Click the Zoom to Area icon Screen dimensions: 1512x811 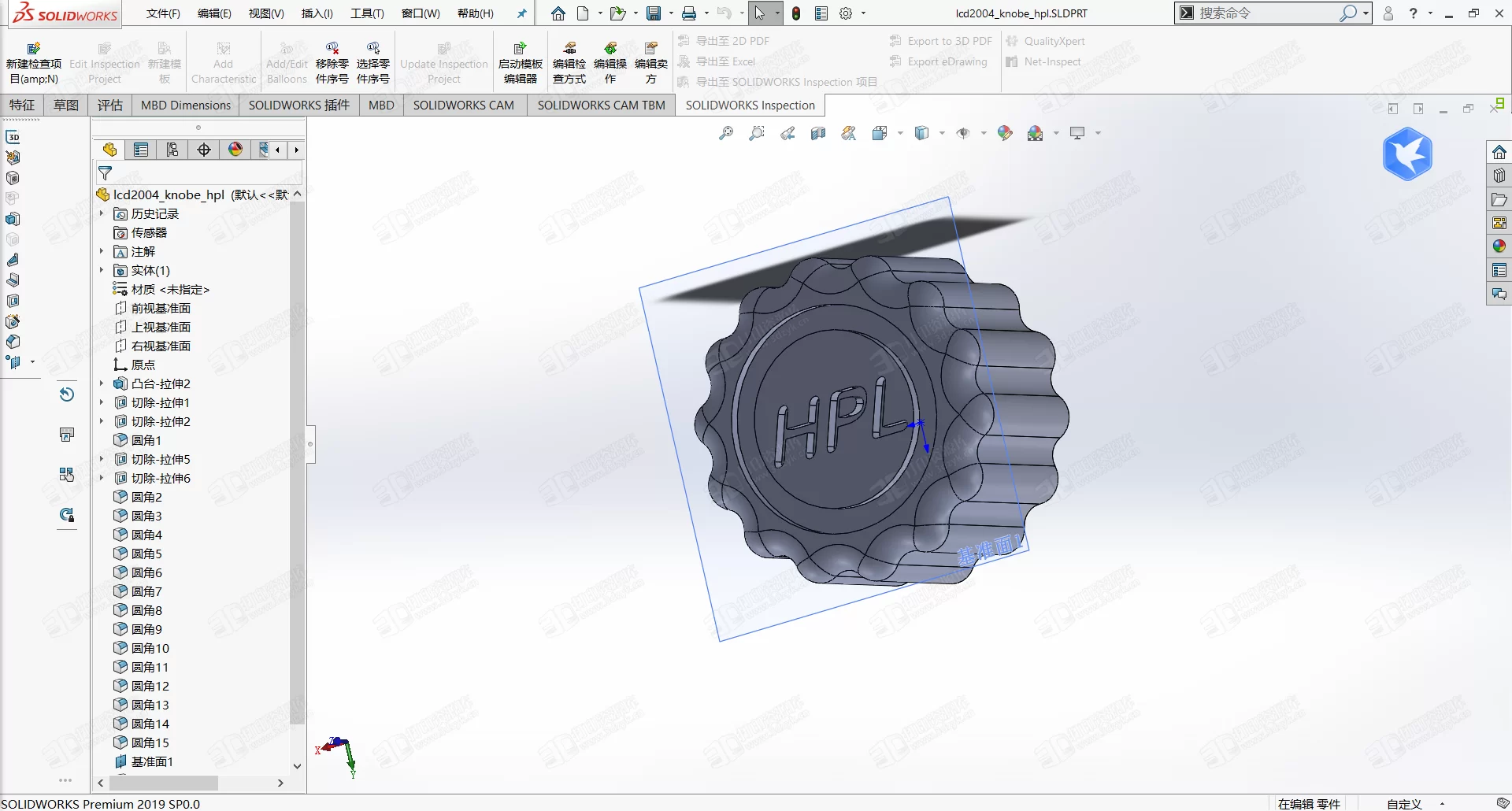pyautogui.click(x=757, y=133)
